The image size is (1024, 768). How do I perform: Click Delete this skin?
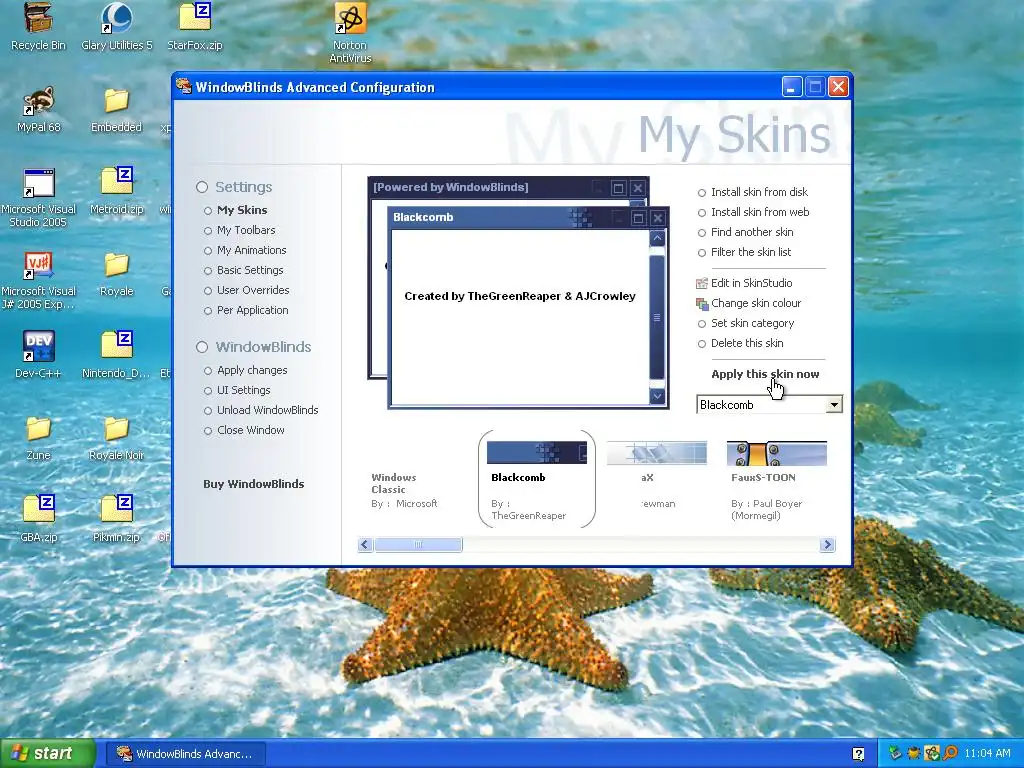(x=740, y=344)
